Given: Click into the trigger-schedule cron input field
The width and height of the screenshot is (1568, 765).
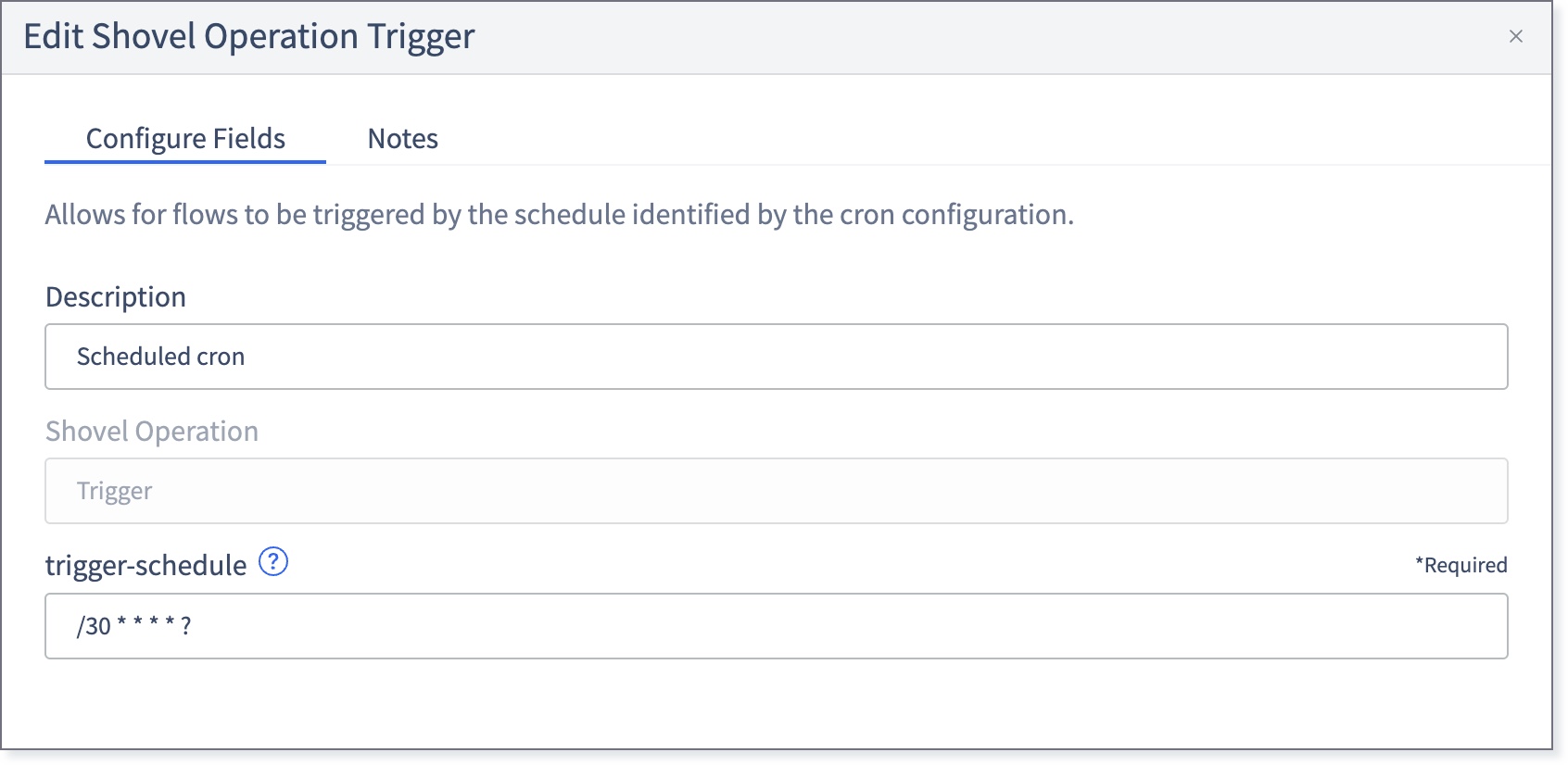Looking at the screenshot, I should coord(777,626).
